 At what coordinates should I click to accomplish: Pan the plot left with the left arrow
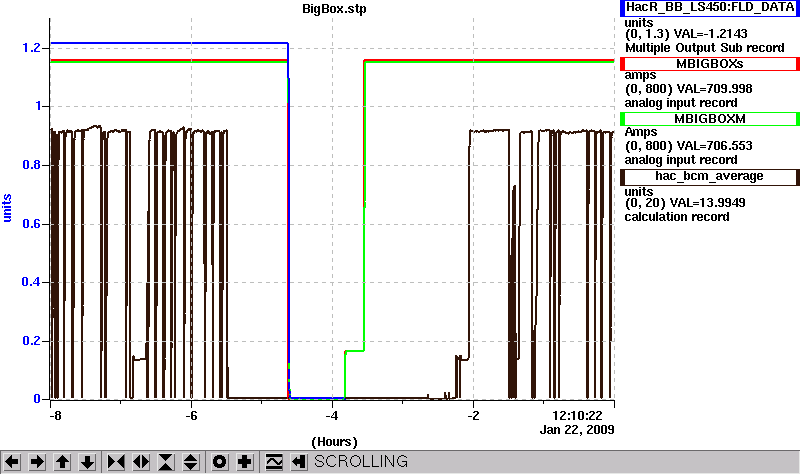(12, 462)
